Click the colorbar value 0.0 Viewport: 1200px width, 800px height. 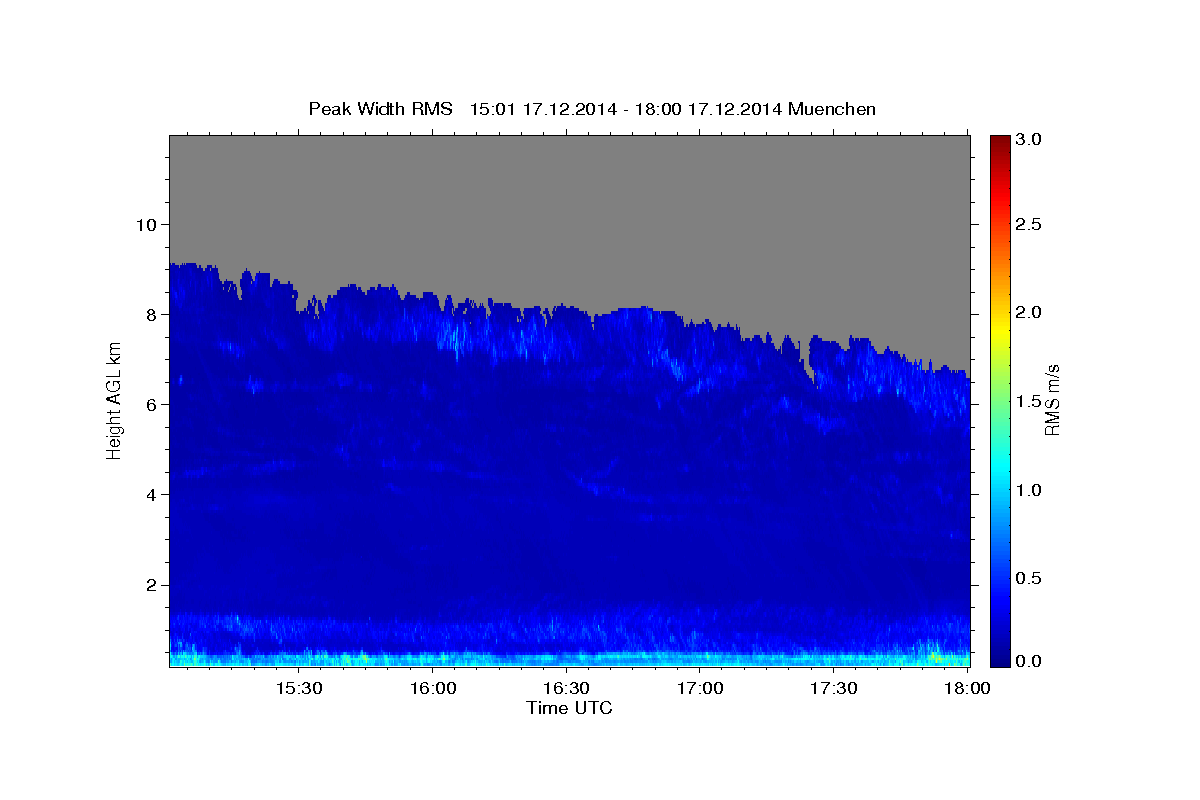click(1030, 661)
